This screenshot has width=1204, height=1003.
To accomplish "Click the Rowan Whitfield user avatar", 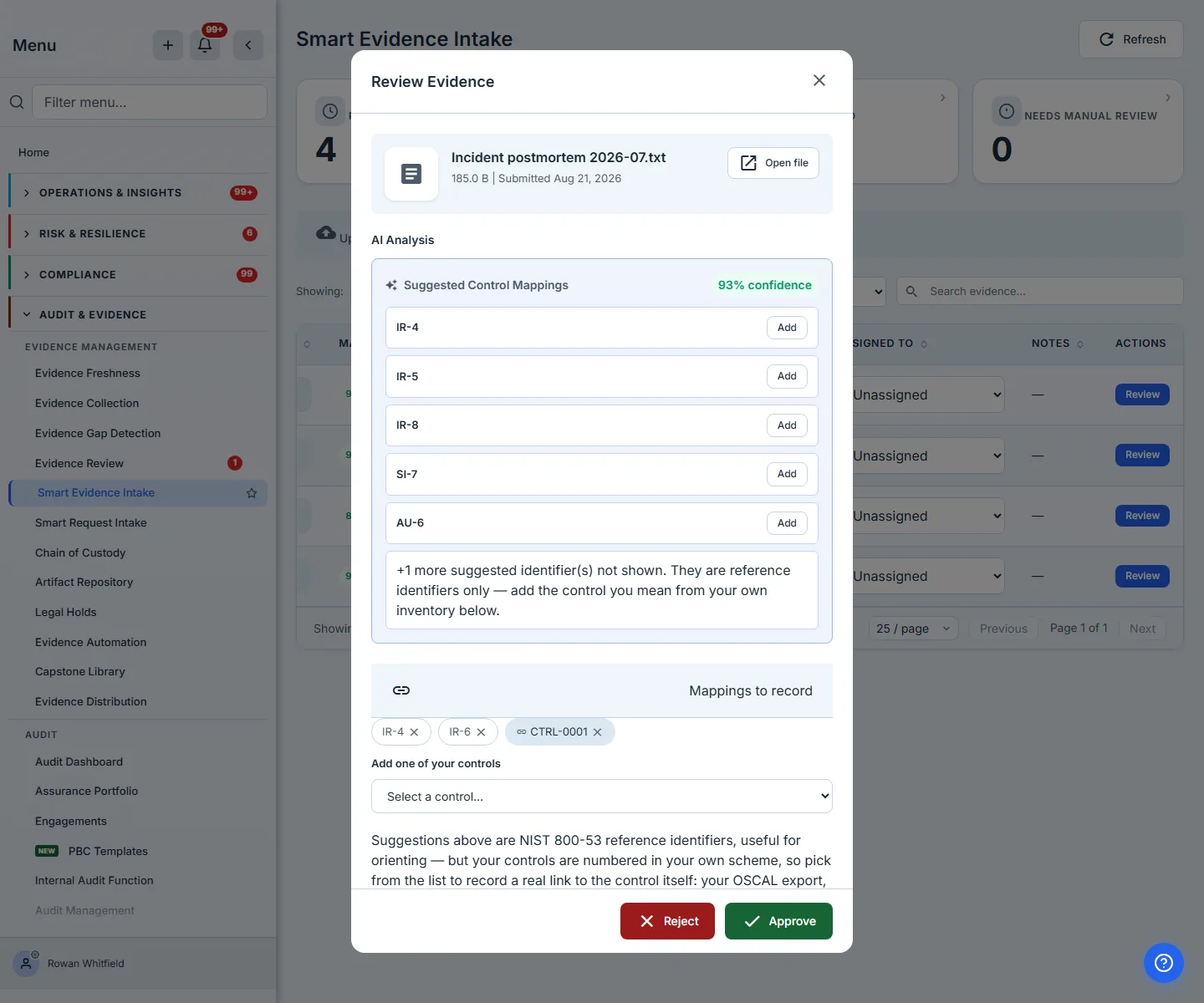I will click(x=26, y=964).
